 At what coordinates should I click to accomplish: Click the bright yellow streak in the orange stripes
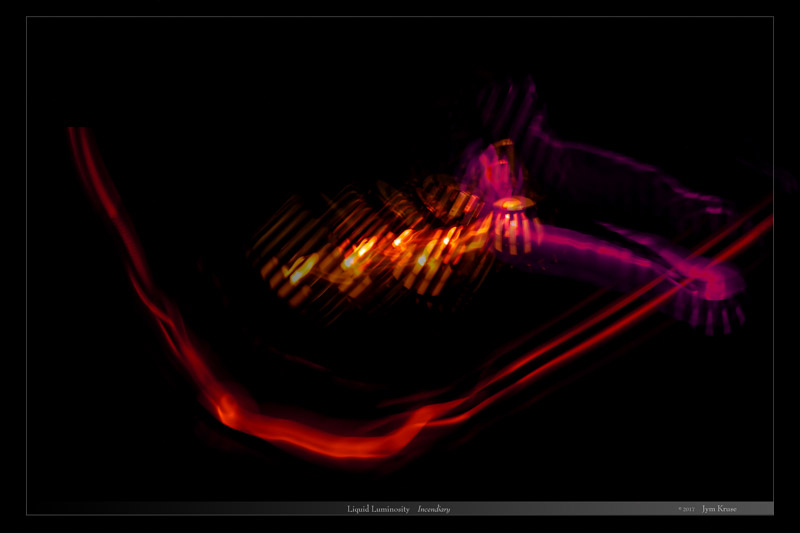tap(302, 267)
